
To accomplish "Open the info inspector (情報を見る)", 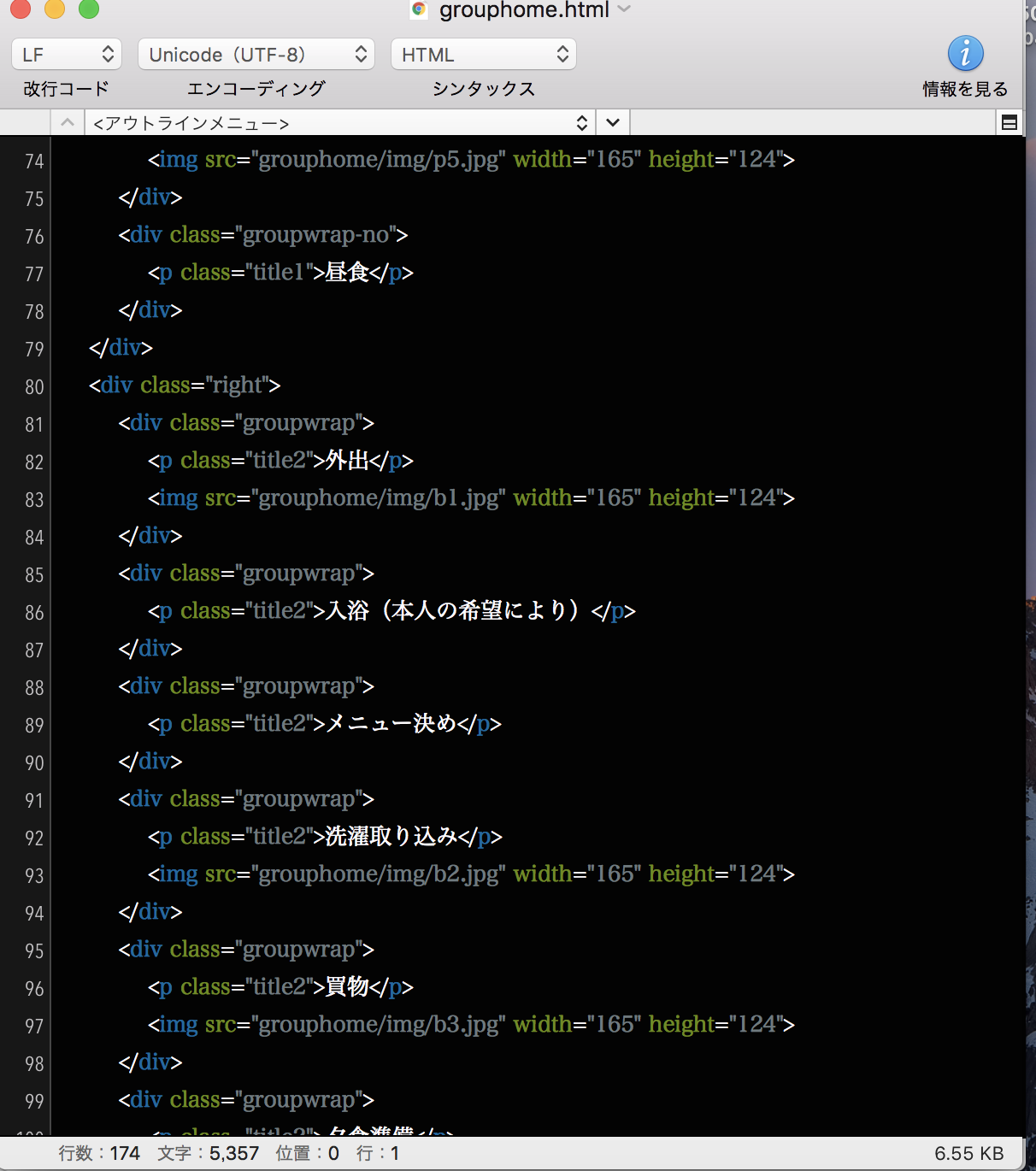I will (x=965, y=54).
